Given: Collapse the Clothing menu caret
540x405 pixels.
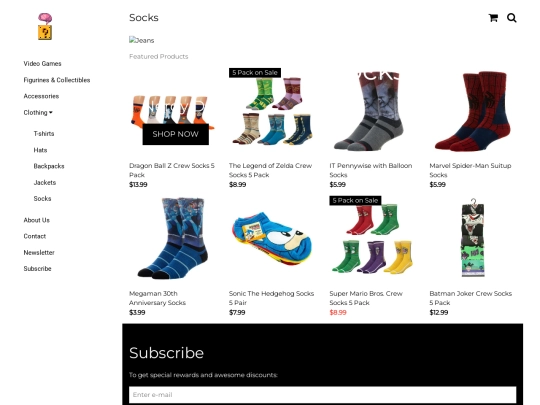Looking at the screenshot, I should tap(51, 113).
